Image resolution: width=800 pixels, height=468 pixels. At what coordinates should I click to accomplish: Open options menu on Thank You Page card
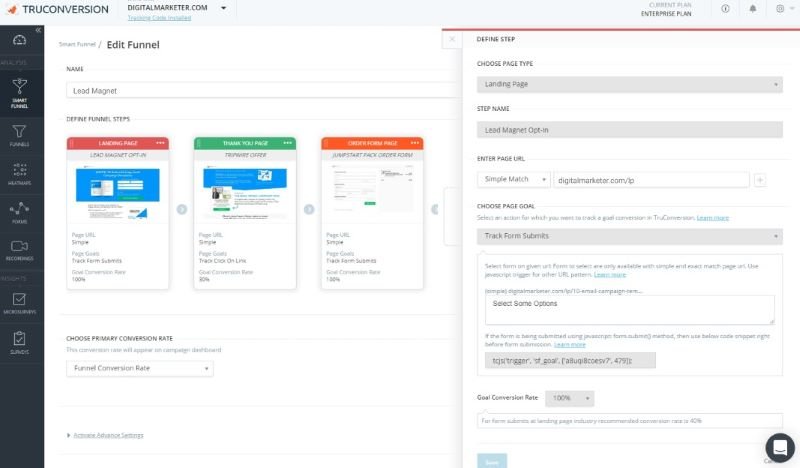pyautogui.click(x=288, y=143)
